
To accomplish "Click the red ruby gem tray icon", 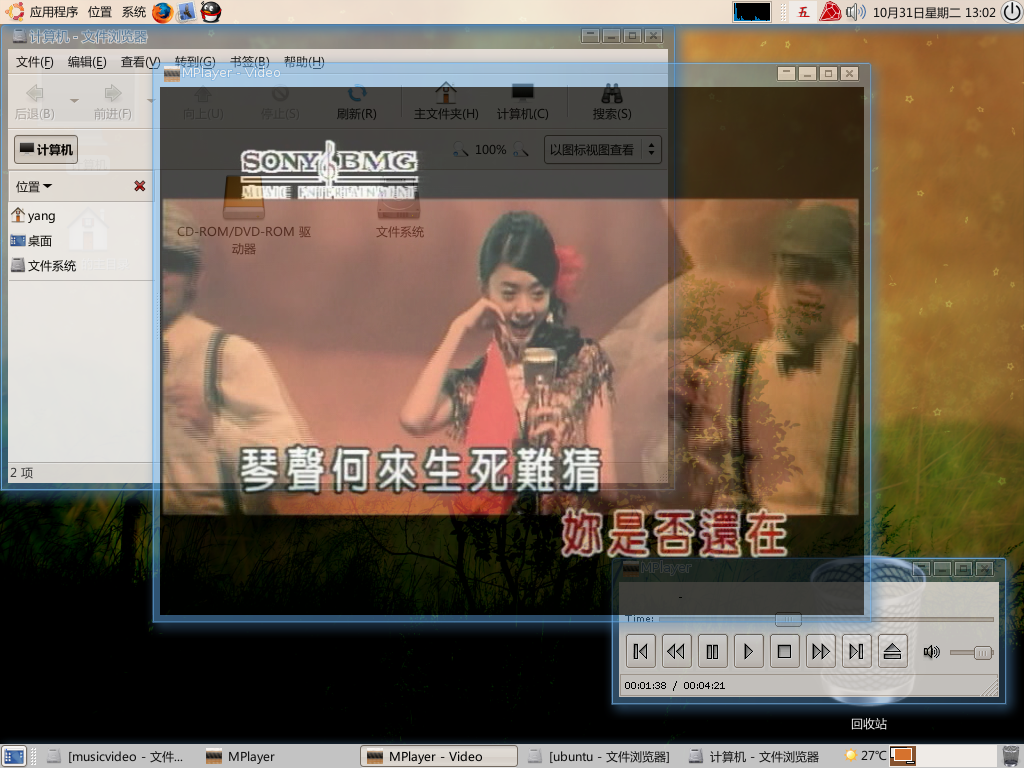I will coord(830,12).
